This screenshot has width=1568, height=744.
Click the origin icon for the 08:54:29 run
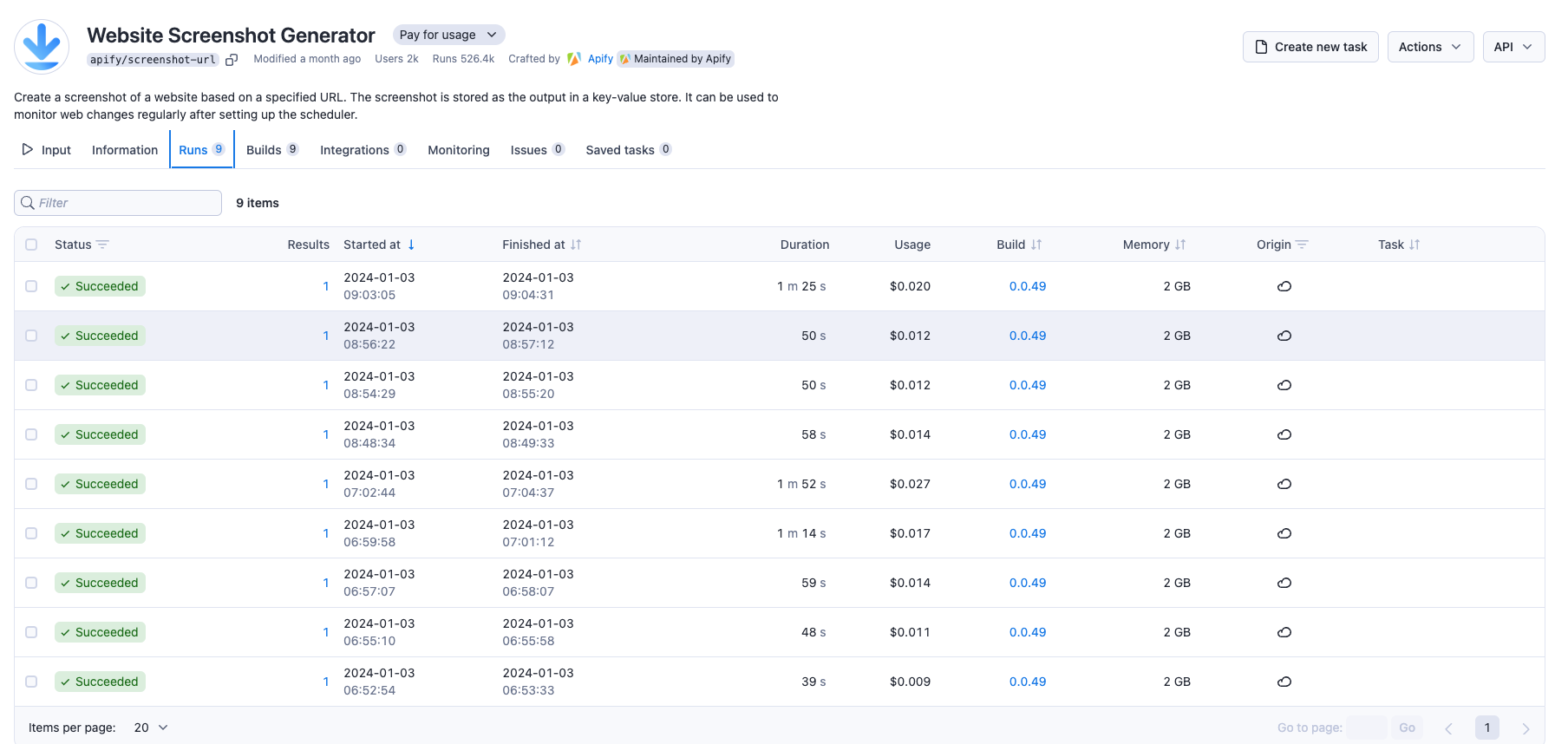(x=1284, y=385)
